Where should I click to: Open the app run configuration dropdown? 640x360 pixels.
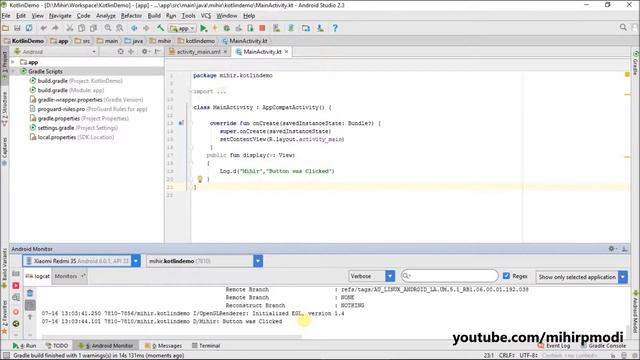[183, 28]
